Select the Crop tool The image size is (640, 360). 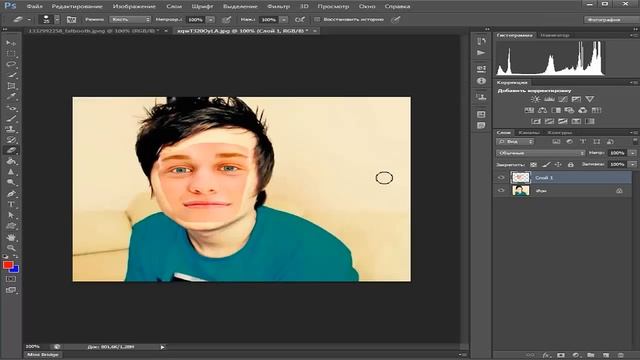click(x=11, y=86)
